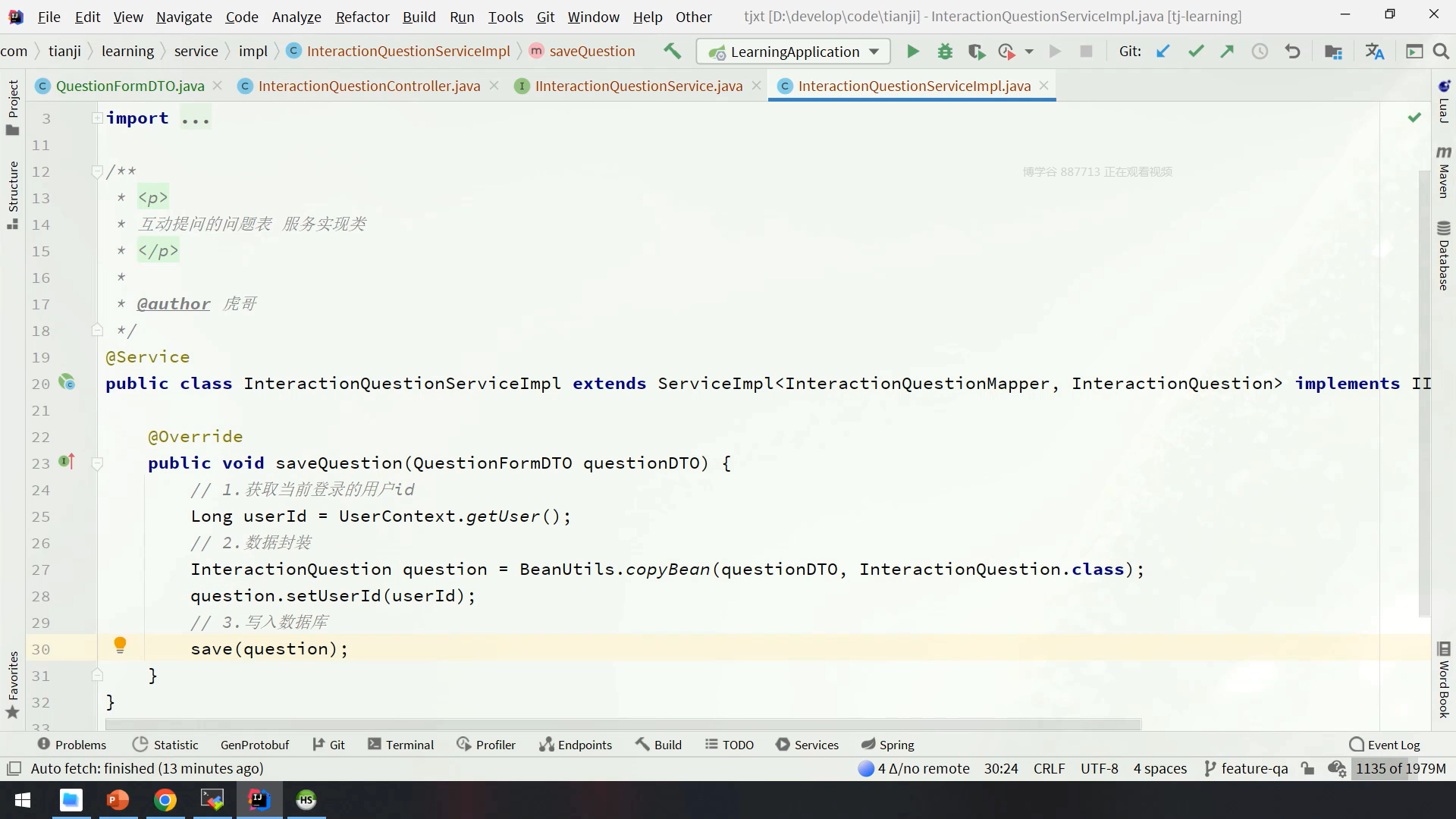The height and width of the screenshot is (819, 1456).
Task: Click the green Run button
Action: coord(912,52)
